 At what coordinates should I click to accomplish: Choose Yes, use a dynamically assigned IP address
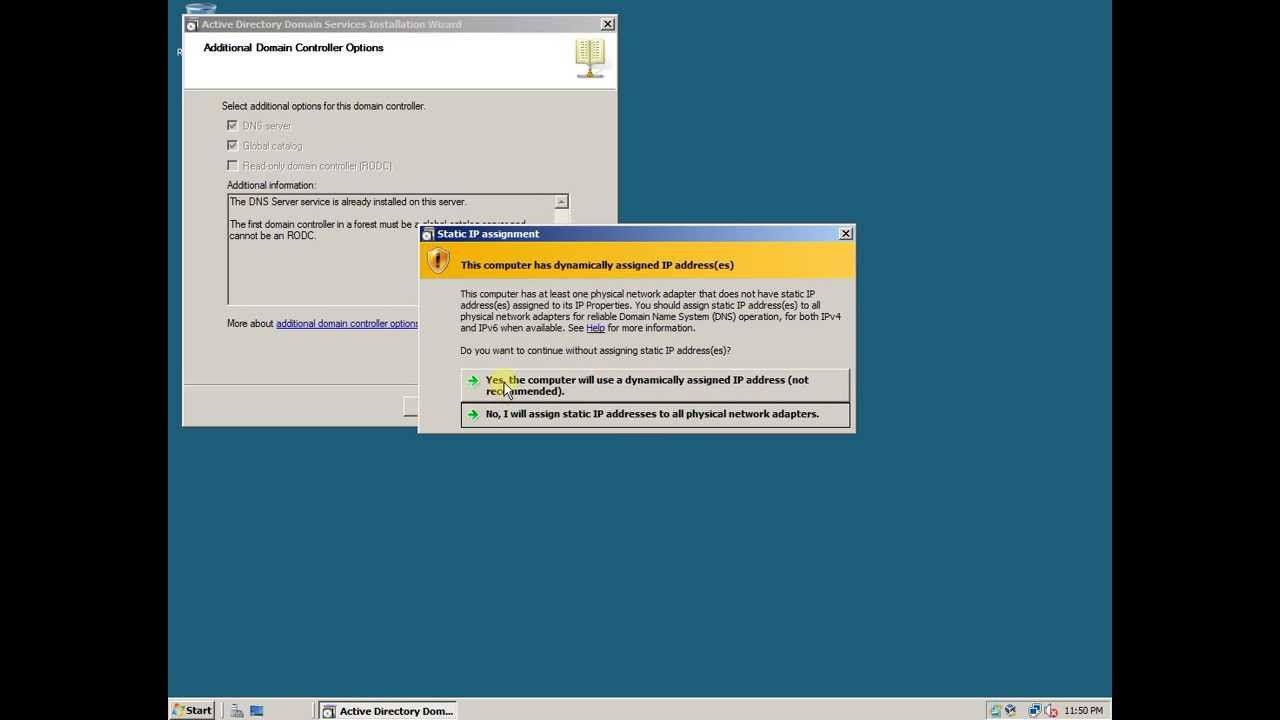[x=655, y=385]
